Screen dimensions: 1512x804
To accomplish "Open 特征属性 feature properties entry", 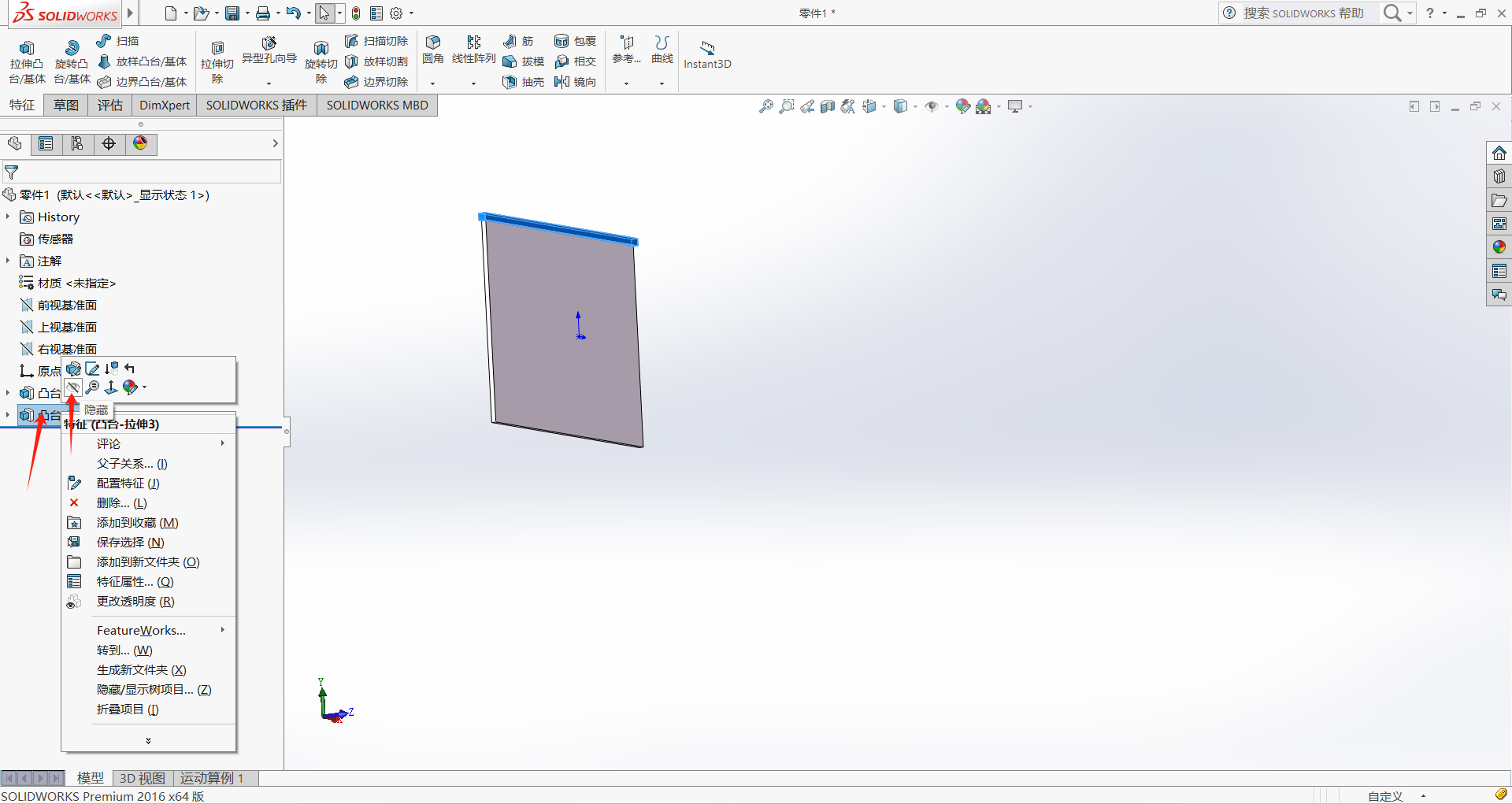I will pos(135,582).
